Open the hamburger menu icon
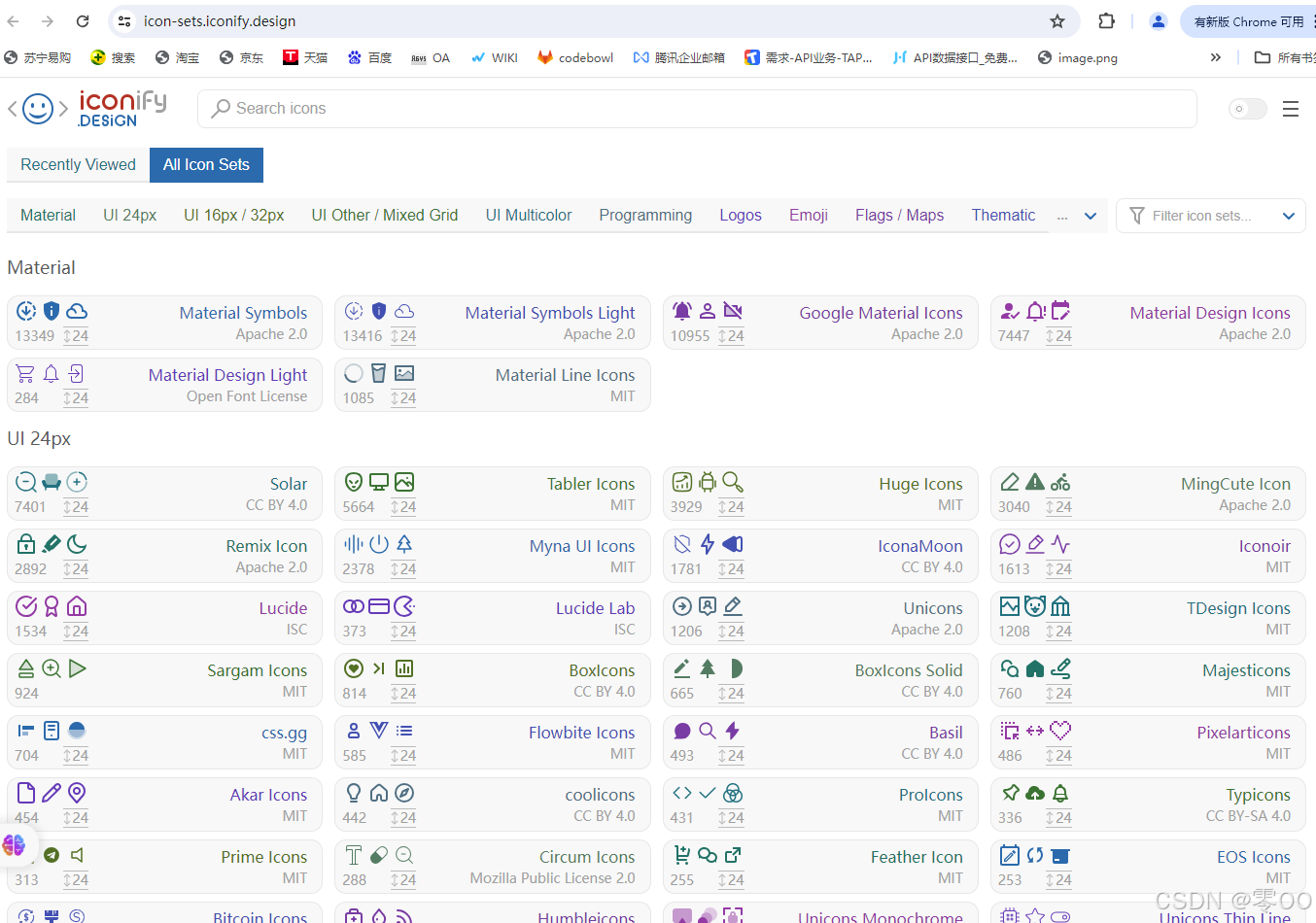 point(1291,109)
